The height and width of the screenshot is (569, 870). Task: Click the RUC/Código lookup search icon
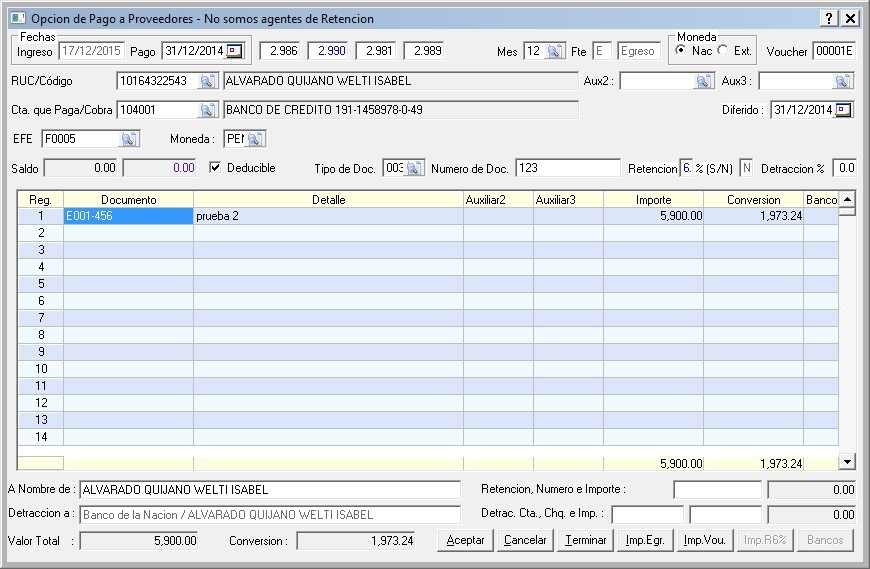(x=208, y=81)
